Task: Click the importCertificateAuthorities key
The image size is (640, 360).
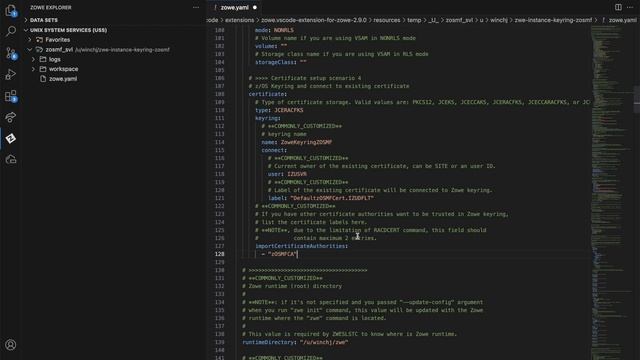Action: (x=300, y=246)
